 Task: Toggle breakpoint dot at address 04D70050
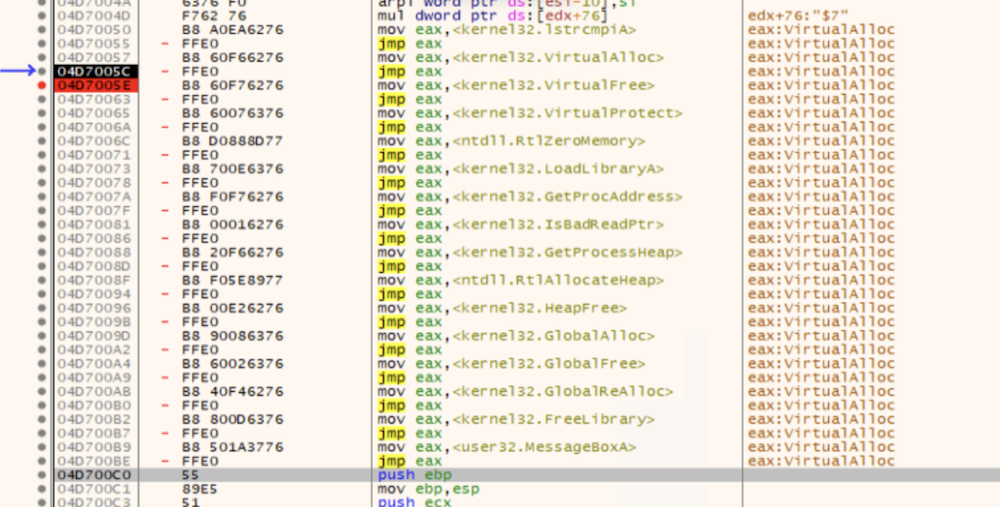41,30
